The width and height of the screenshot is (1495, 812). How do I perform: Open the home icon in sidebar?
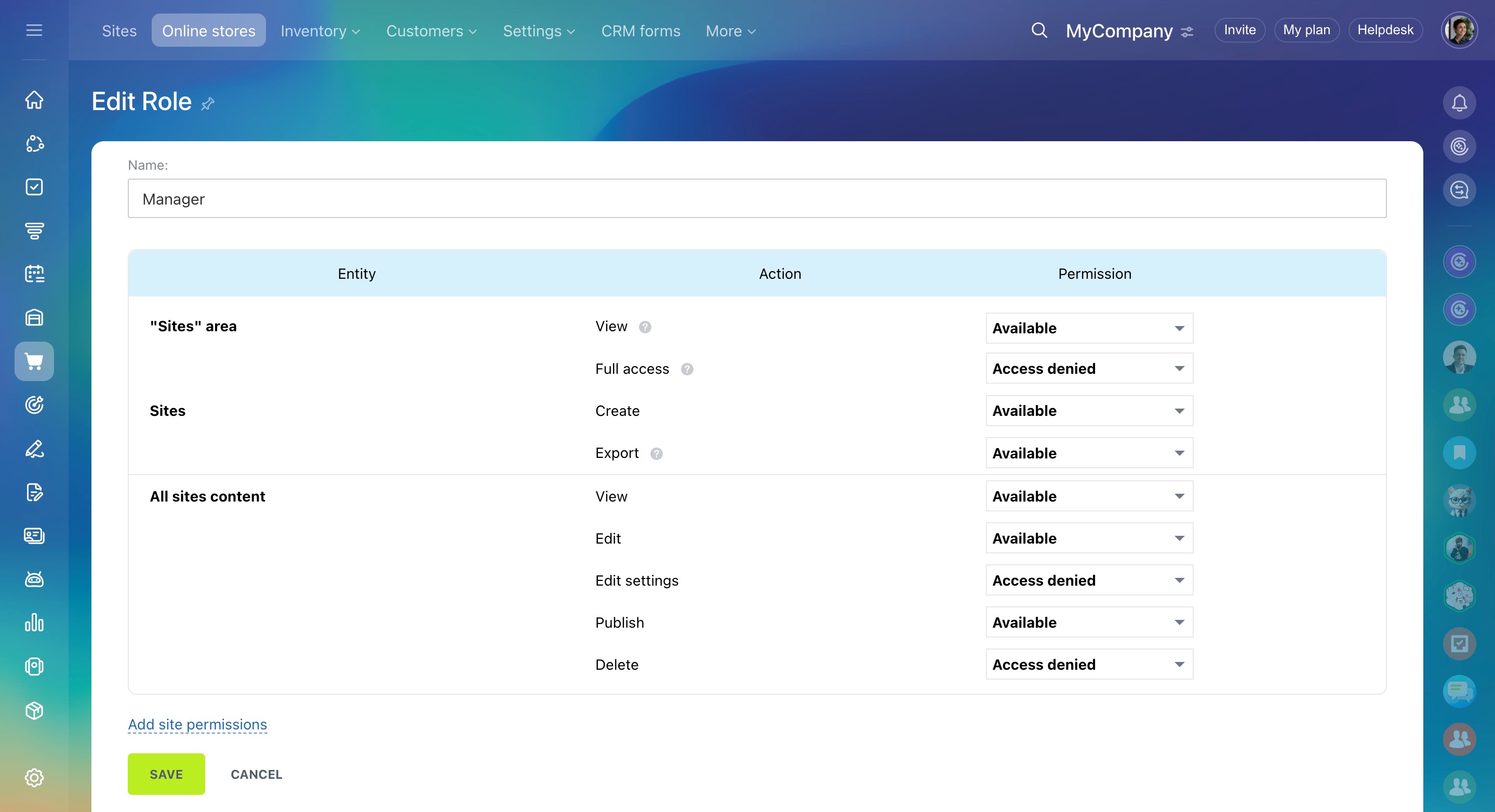coord(34,100)
